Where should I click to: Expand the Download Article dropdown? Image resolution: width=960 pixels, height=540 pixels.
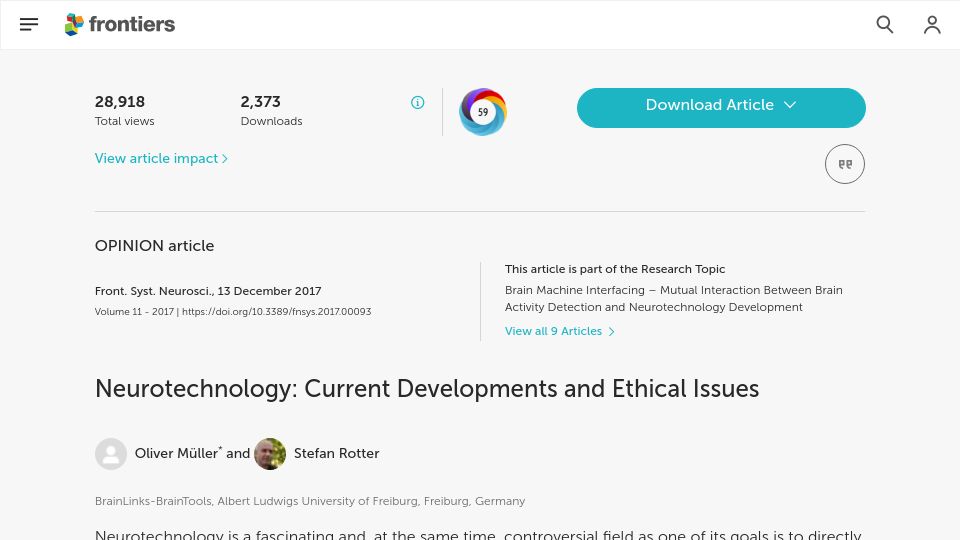[x=721, y=108]
